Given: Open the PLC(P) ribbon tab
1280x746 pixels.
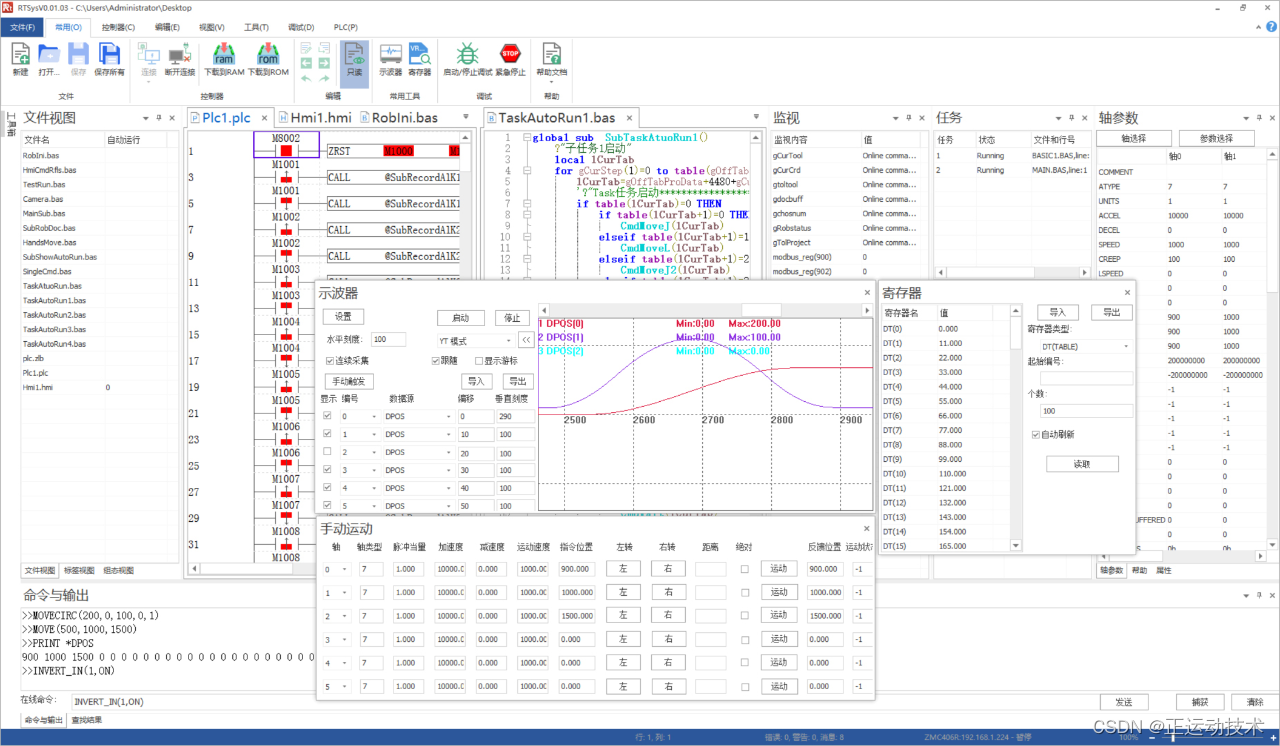Looking at the screenshot, I should pyautogui.click(x=346, y=27).
